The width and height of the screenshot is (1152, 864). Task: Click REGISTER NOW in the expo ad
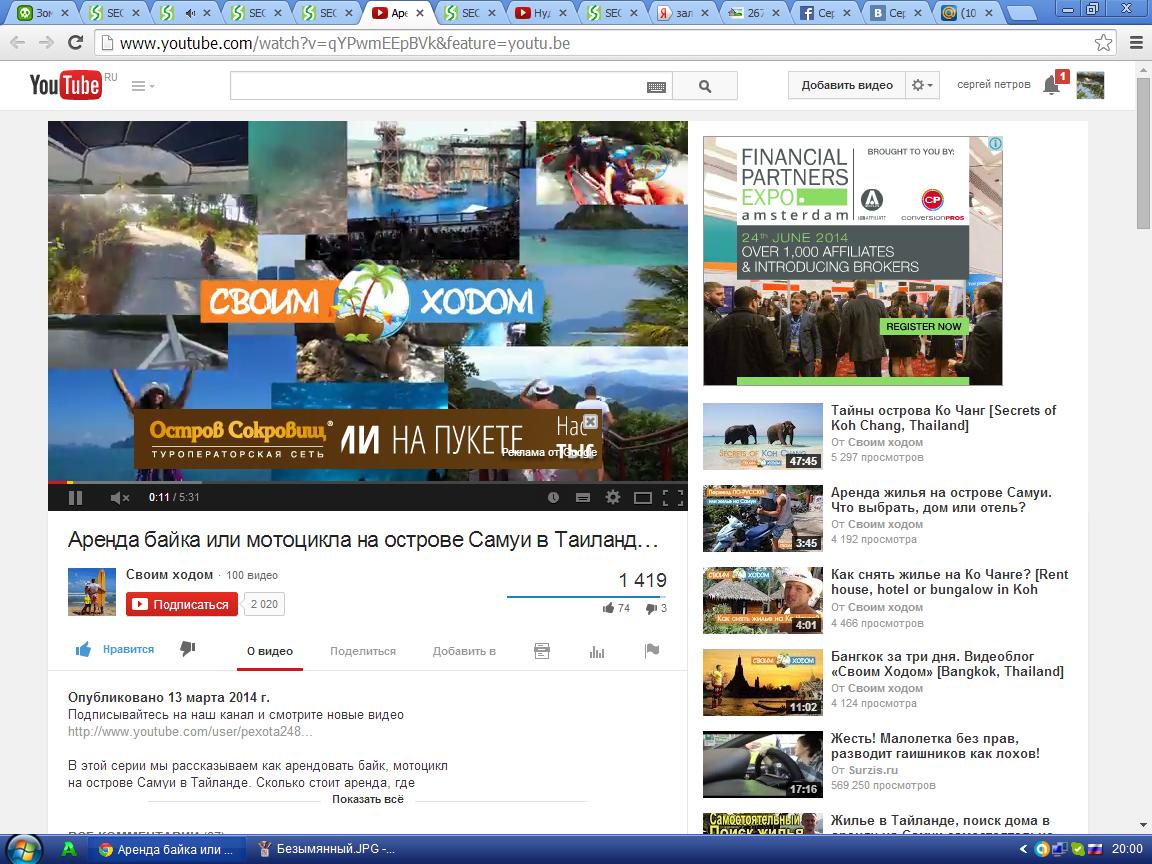[923, 326]
